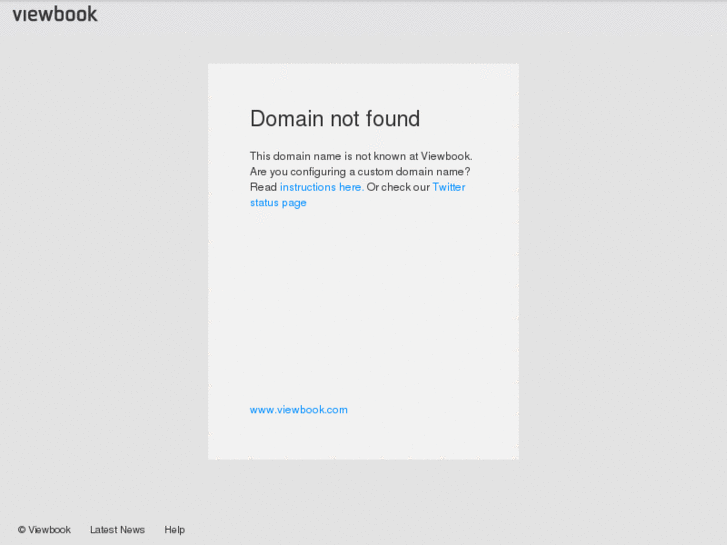Click the text 'This domain name is not known at Viewbook.'

point(361,156)
